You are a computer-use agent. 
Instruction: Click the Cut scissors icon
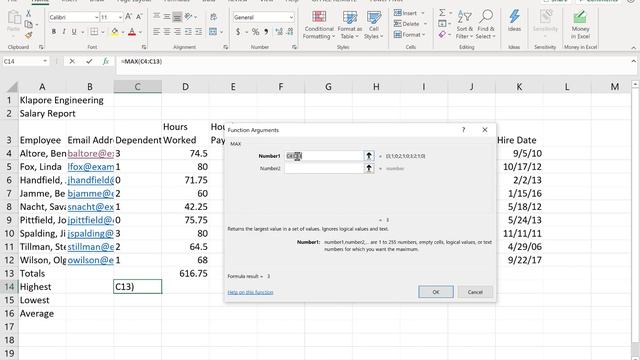[28, 14]
